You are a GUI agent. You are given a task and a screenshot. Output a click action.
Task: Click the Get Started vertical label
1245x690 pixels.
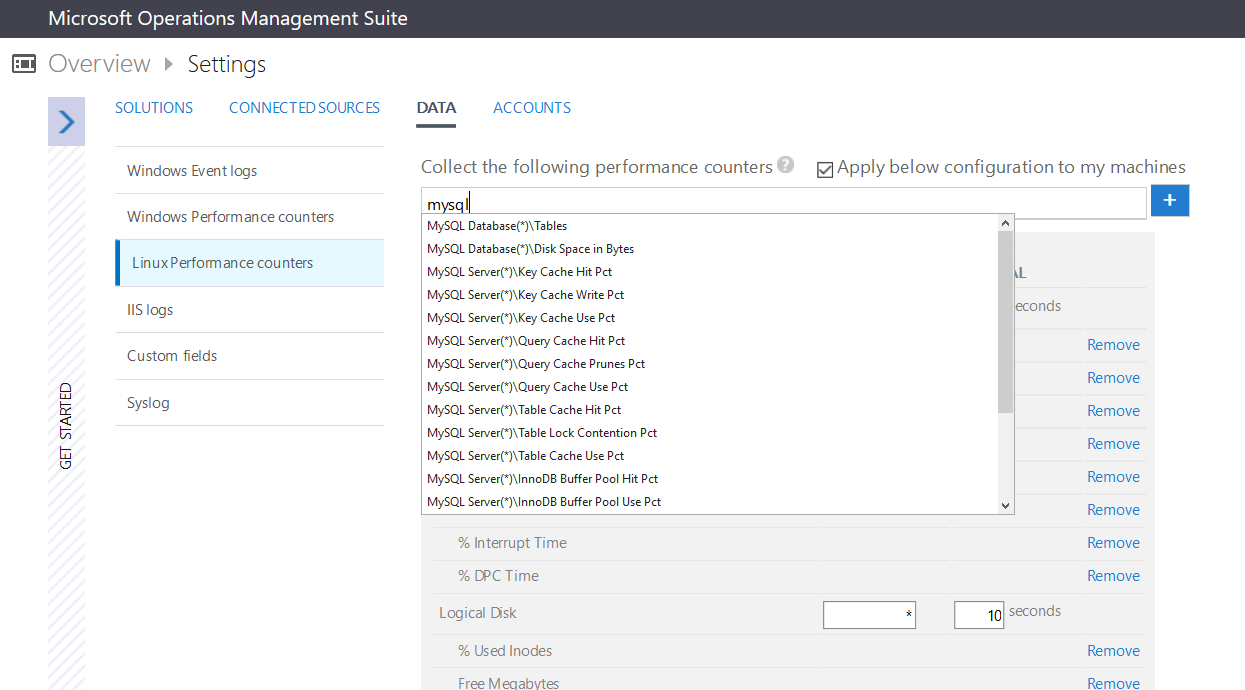point(66,426)
